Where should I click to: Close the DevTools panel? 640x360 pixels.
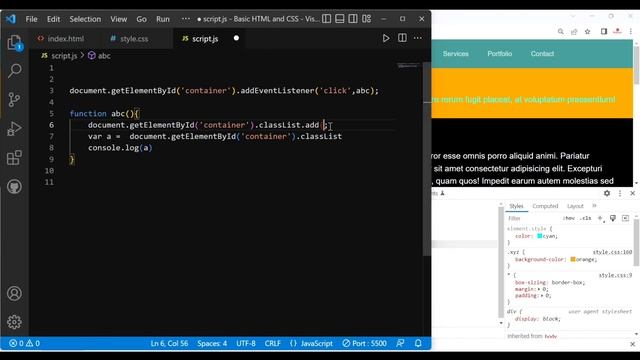633,193
